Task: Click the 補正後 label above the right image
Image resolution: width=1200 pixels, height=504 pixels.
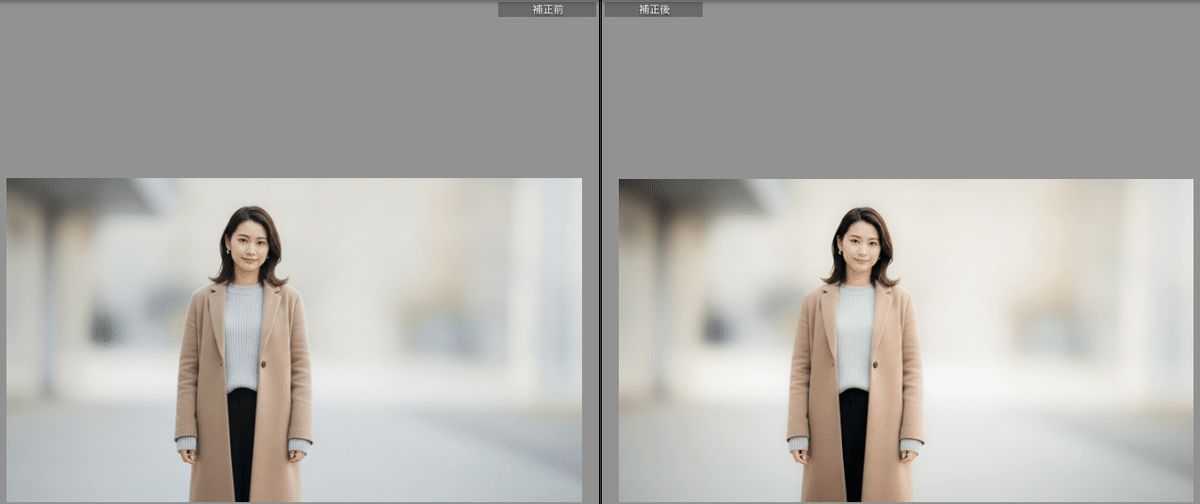Action: click(652, 9)
